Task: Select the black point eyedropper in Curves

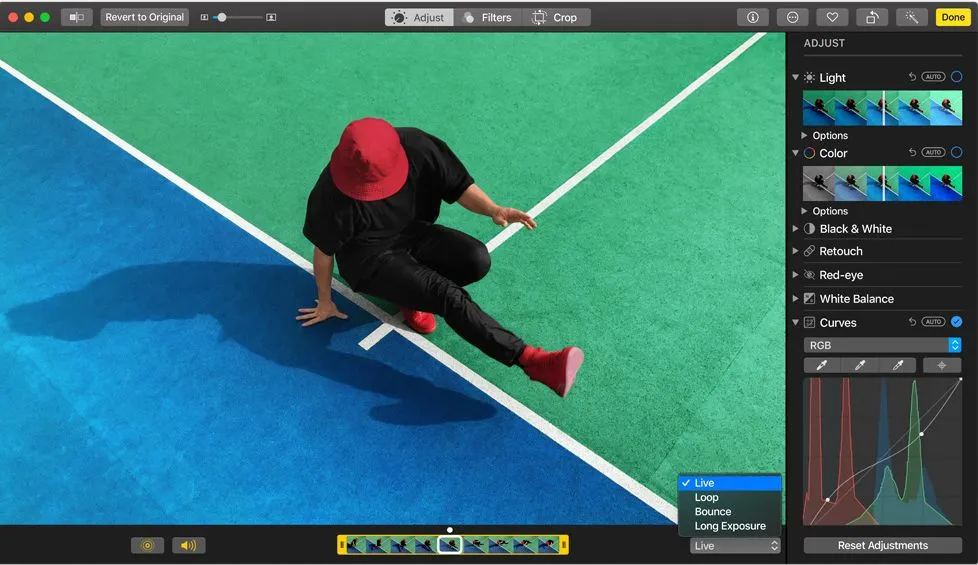Action: pos(822,365)
